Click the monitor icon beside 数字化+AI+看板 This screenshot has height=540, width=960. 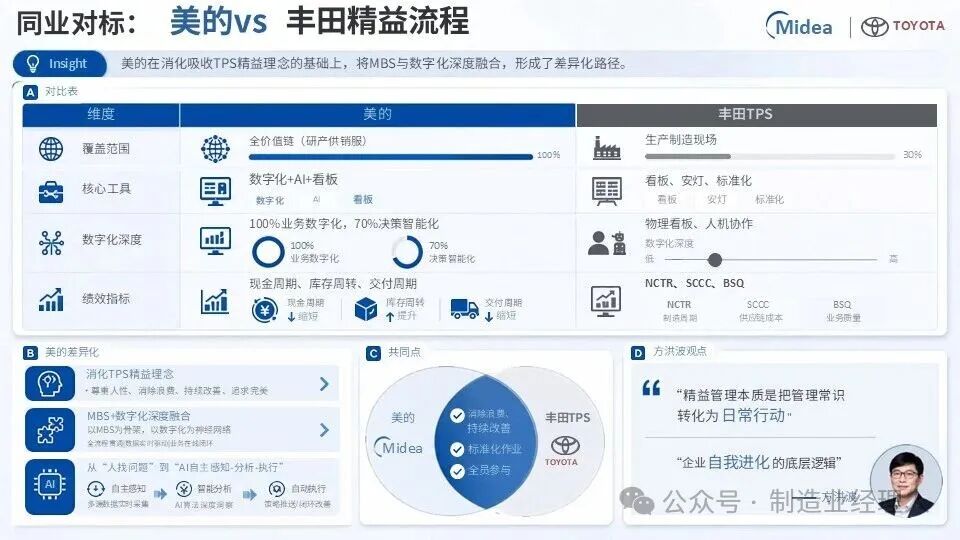coord(215,191)
